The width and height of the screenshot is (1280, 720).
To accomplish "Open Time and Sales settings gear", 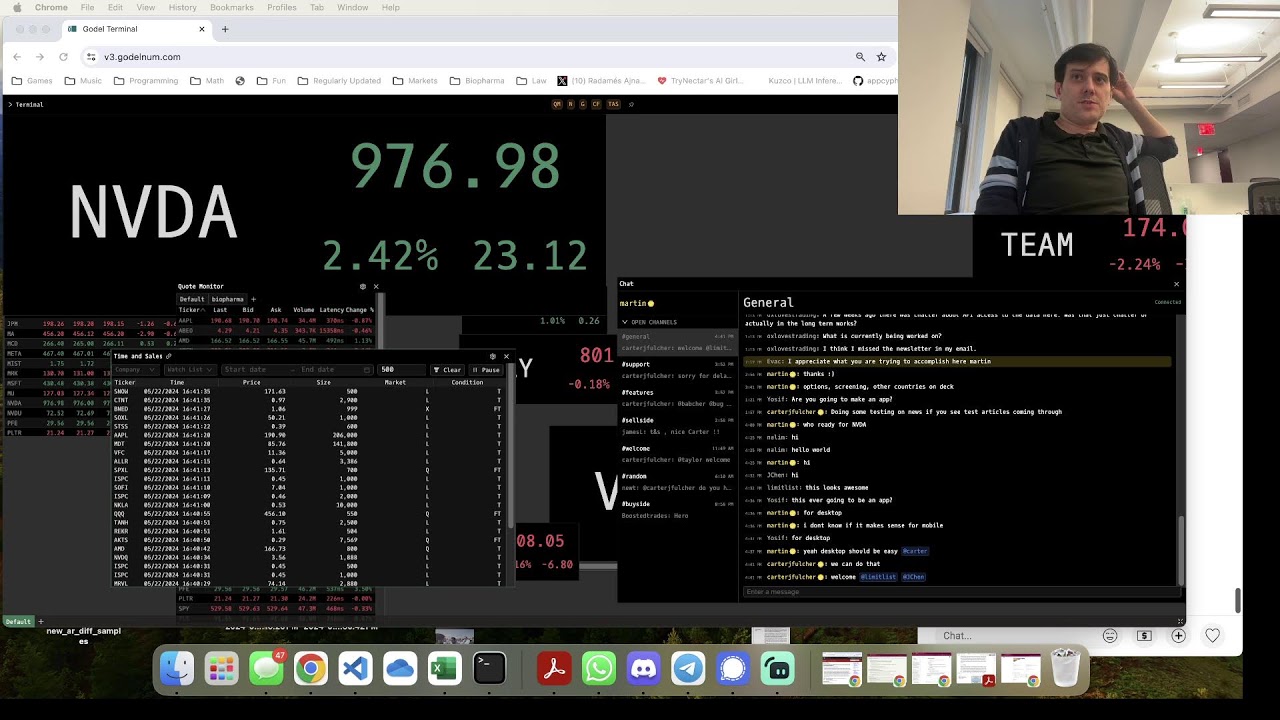I will point(492,356).
